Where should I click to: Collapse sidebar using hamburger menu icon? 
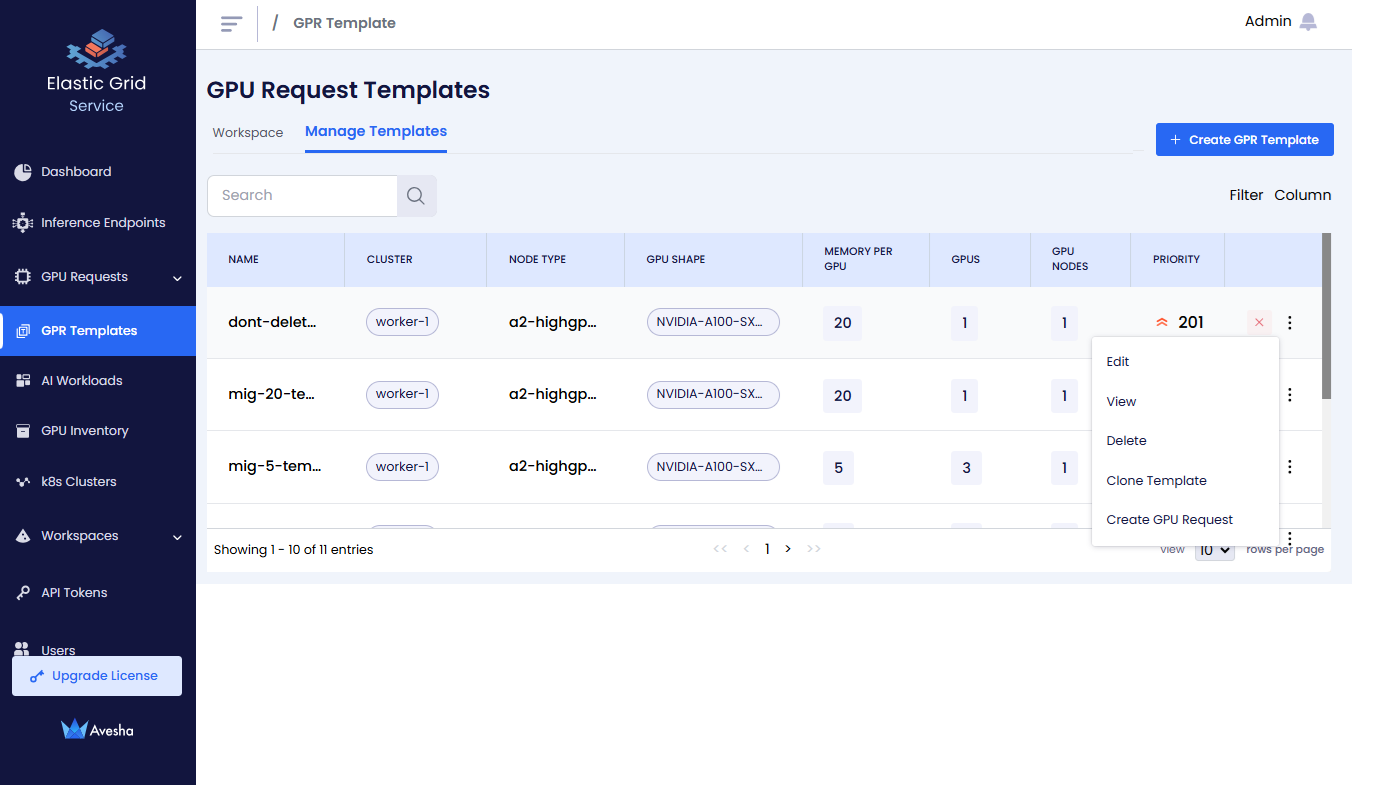pos(232,24)
